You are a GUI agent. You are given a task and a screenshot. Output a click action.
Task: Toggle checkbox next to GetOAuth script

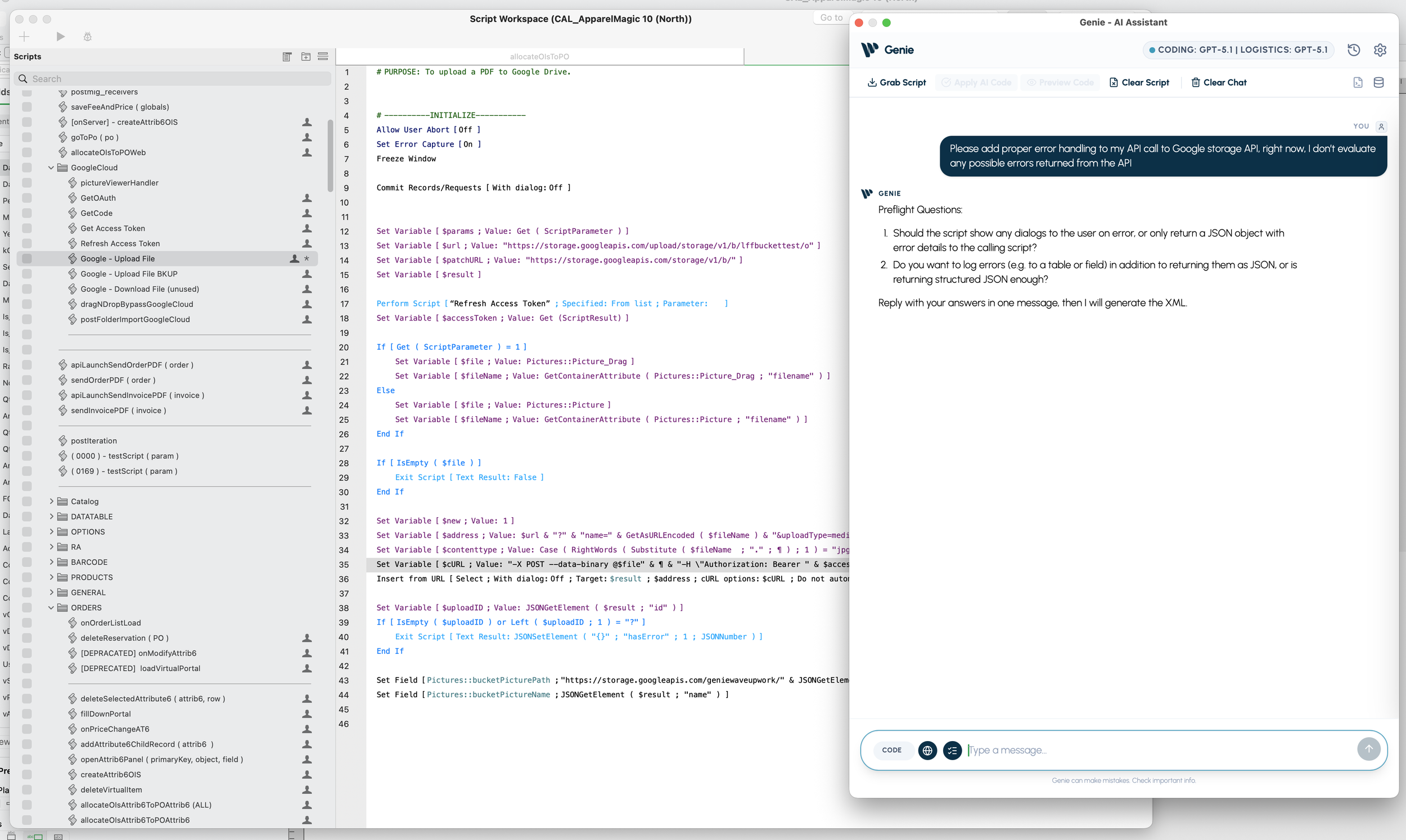(26, 198)
